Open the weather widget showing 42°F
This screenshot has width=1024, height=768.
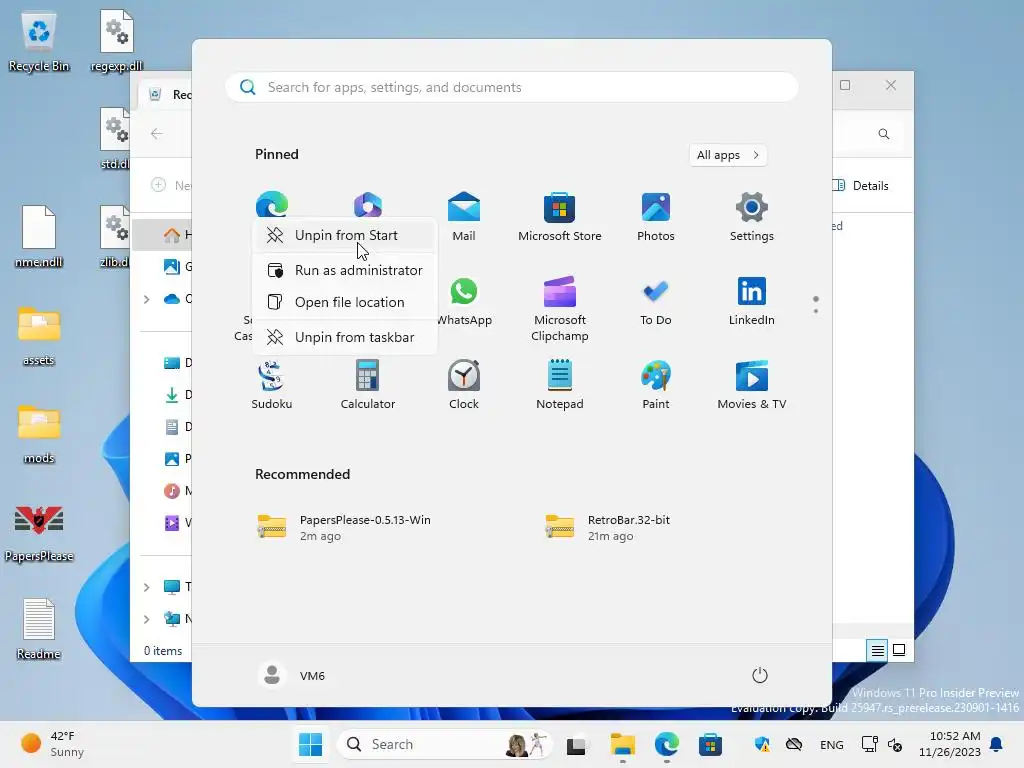pyautogui.click(x=52, y=744)
